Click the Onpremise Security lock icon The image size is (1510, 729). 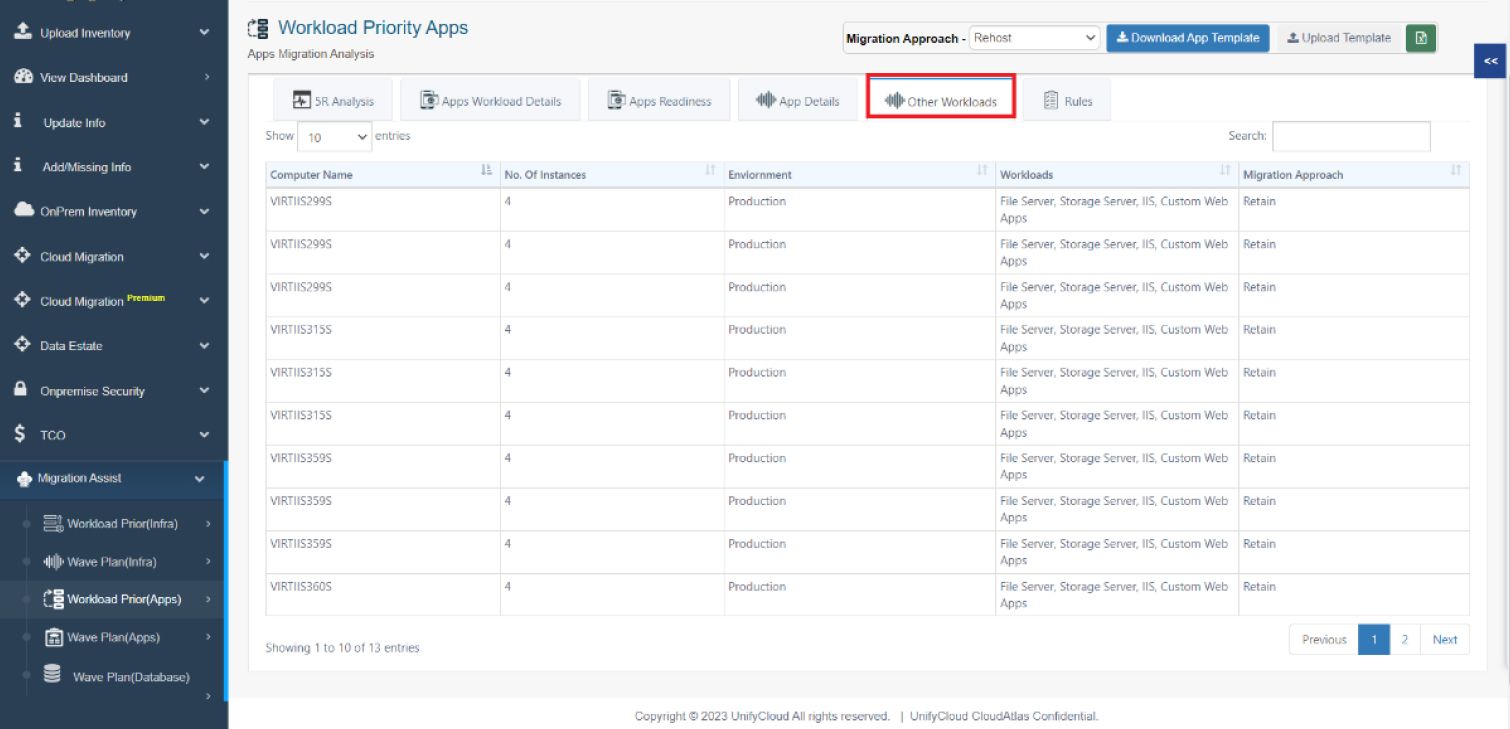[20, 390]
